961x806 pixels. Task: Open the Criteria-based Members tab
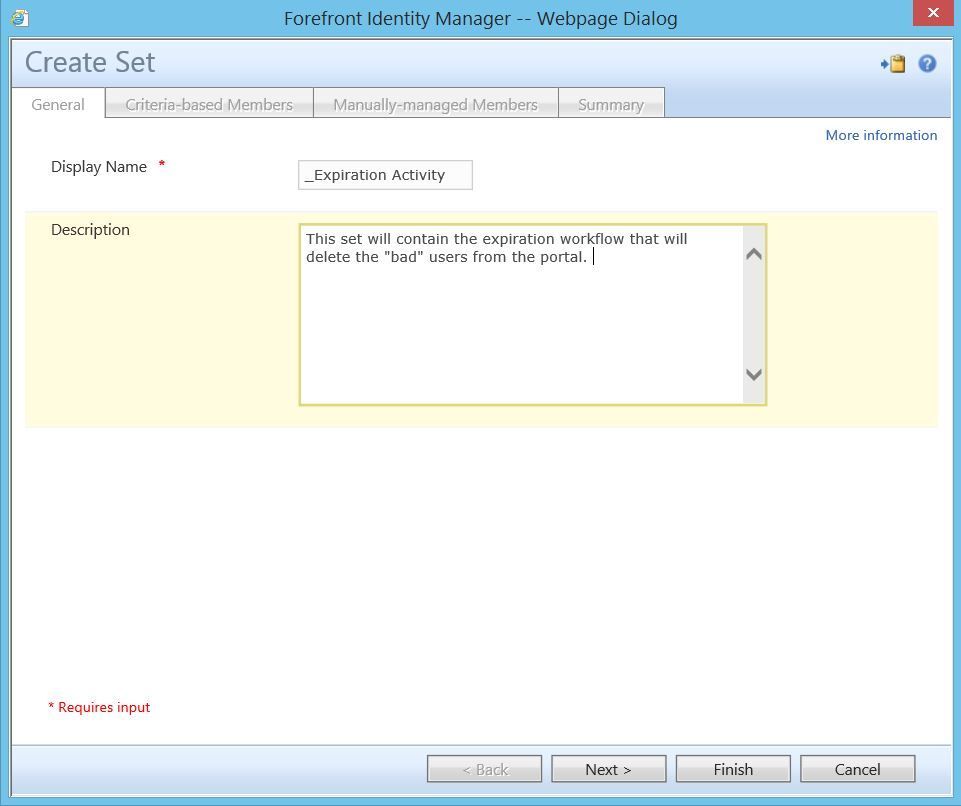click(x=209, y=104)
